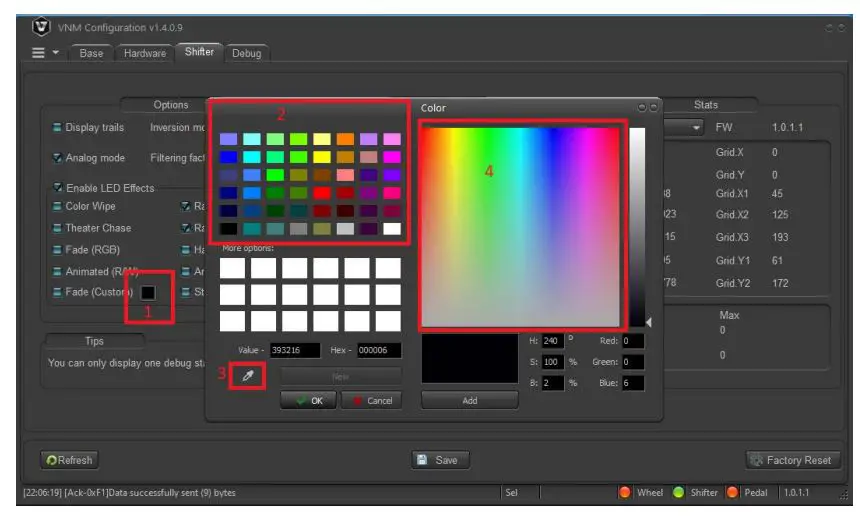Pick the pure red swatch in palette
This screenshot has width=860, height=516.
(322, 193)
